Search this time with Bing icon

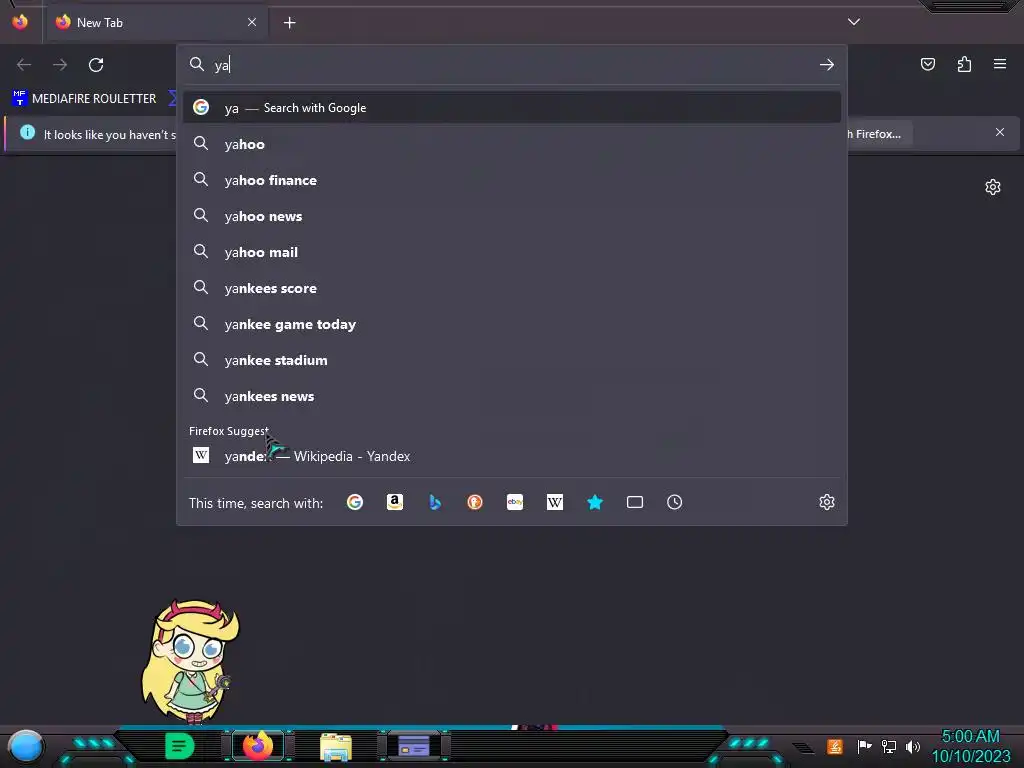(x=435, y=502)
